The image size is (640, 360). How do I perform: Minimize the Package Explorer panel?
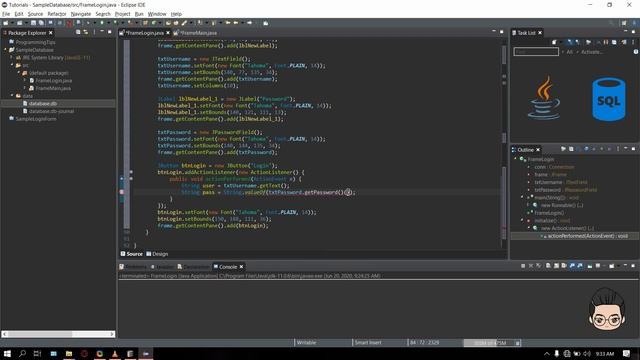(102, 32)
